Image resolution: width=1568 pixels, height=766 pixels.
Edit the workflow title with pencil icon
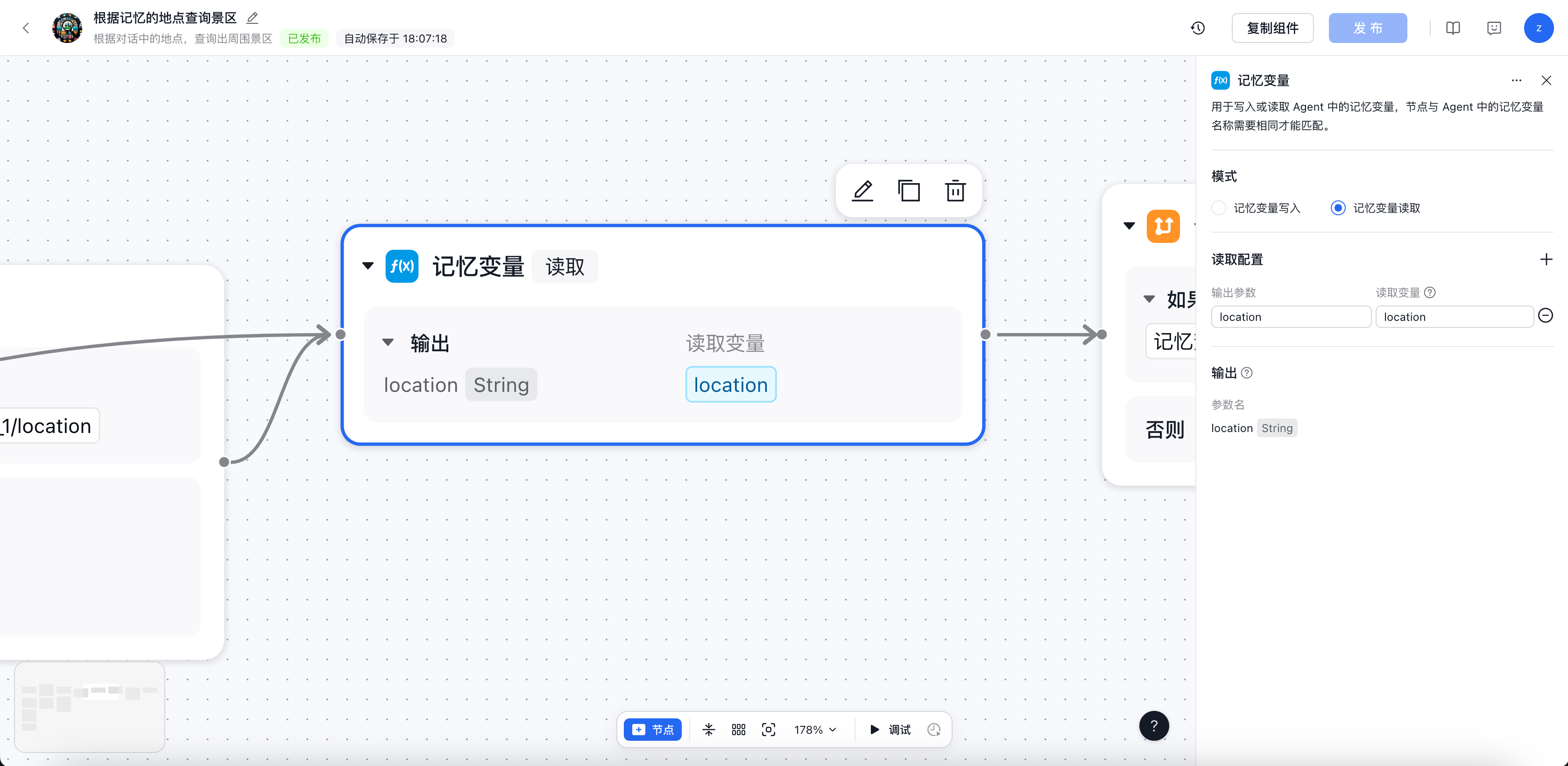252,18
